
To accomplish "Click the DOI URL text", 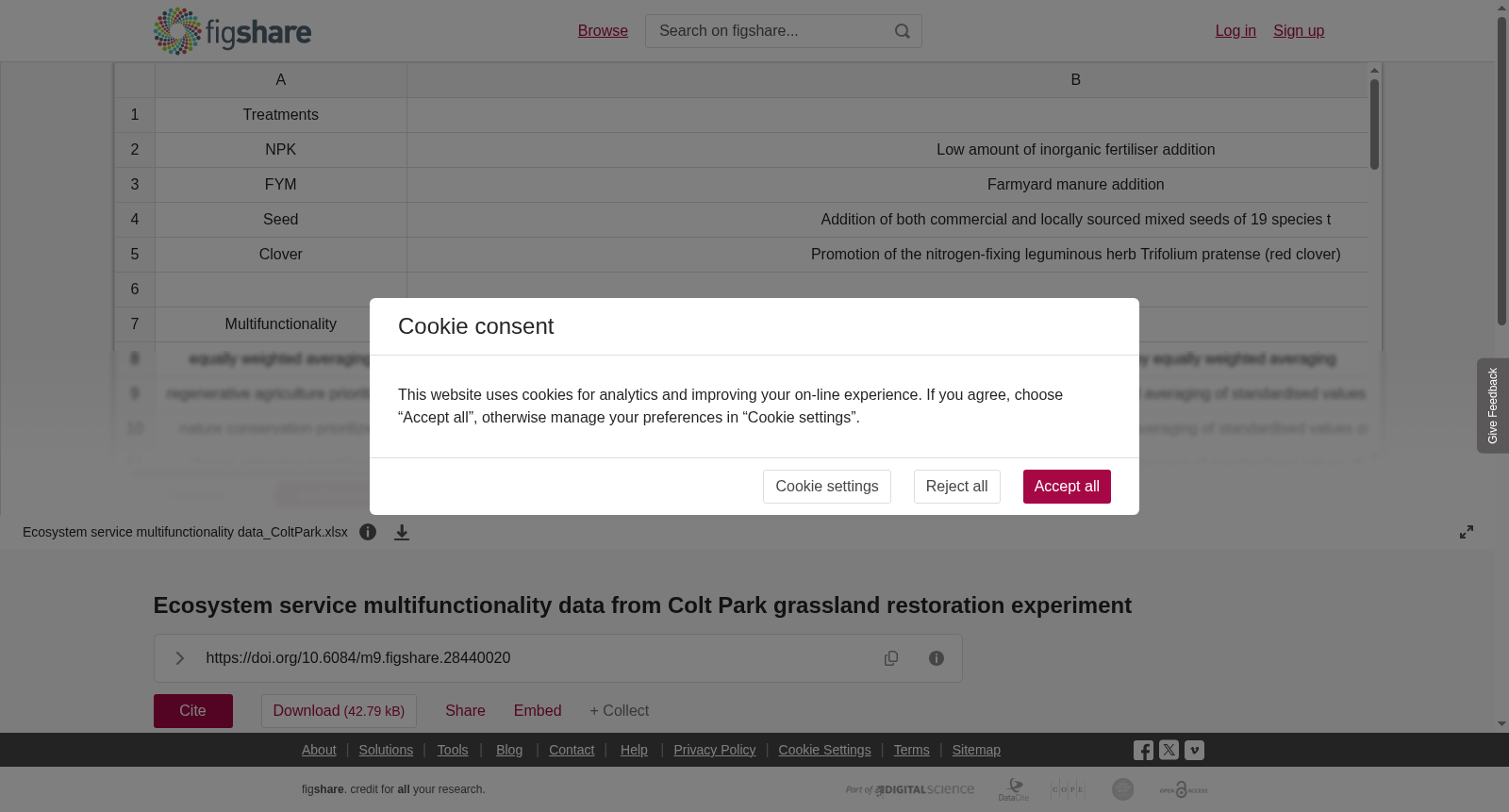I will coord(358,658).
